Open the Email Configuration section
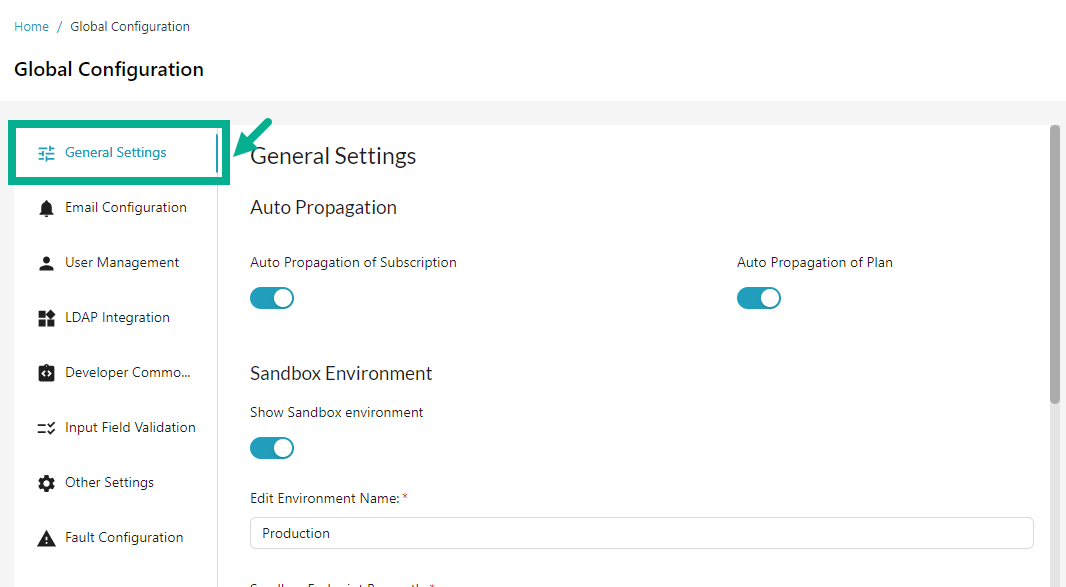The image size is (1066, 587). tap(125, 207)
